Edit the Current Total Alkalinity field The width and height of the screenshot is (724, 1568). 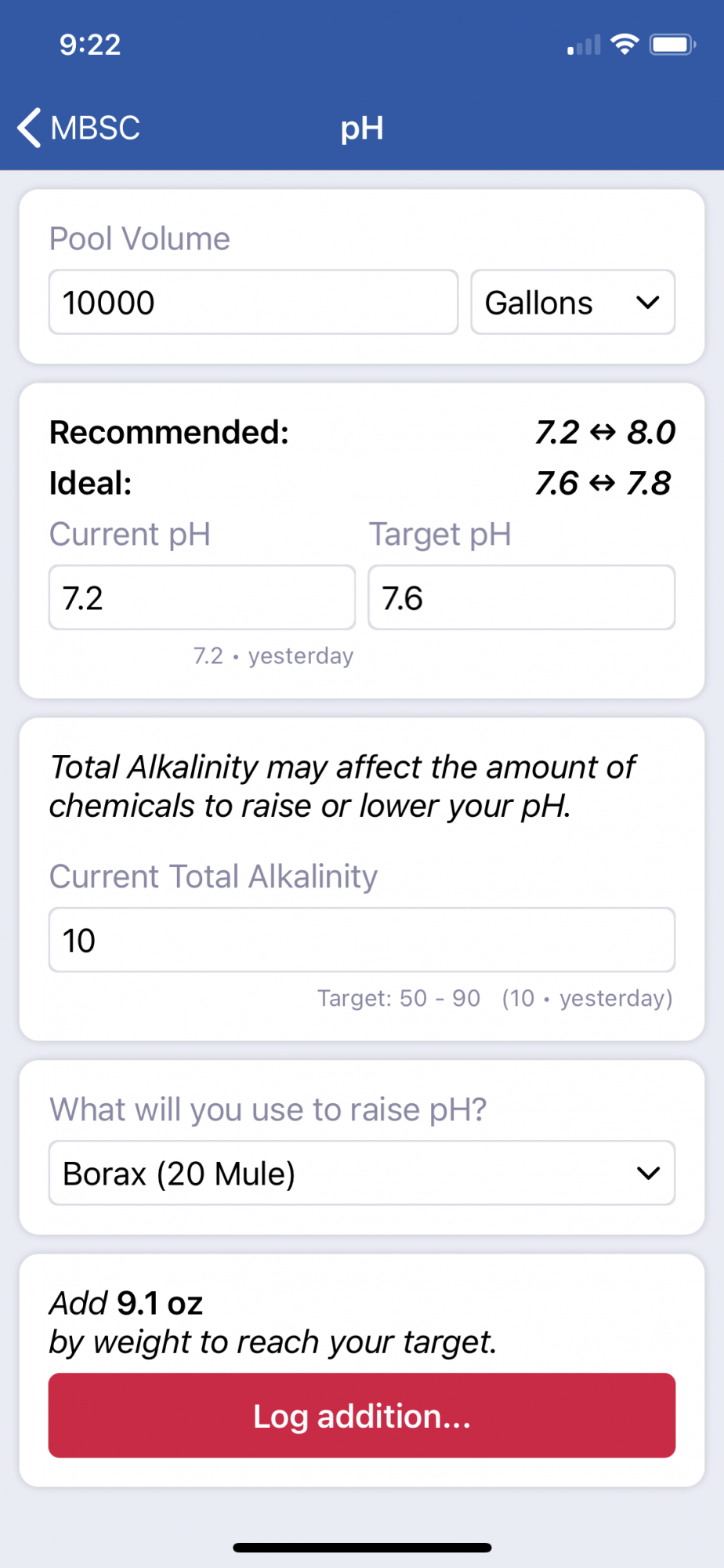[362, 940]
